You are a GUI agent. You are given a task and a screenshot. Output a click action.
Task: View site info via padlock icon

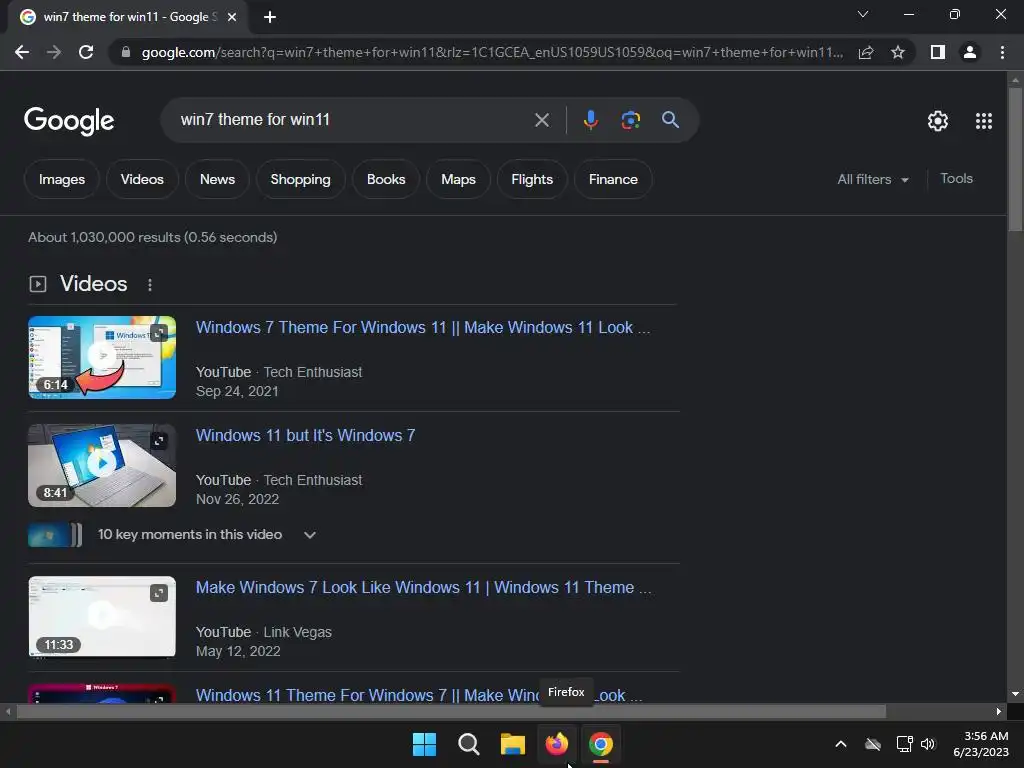point(125,52)
